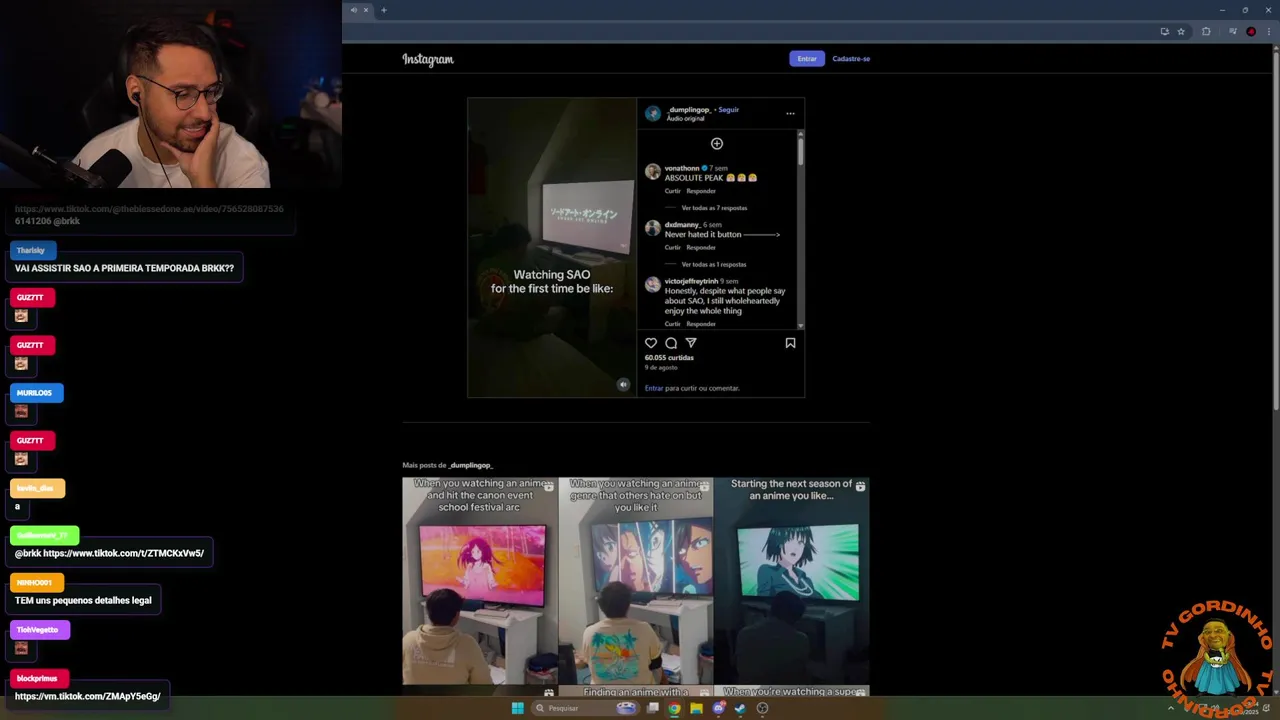Open vonathonn's profile picture
1280x720 pixels.
coord(653,172)
